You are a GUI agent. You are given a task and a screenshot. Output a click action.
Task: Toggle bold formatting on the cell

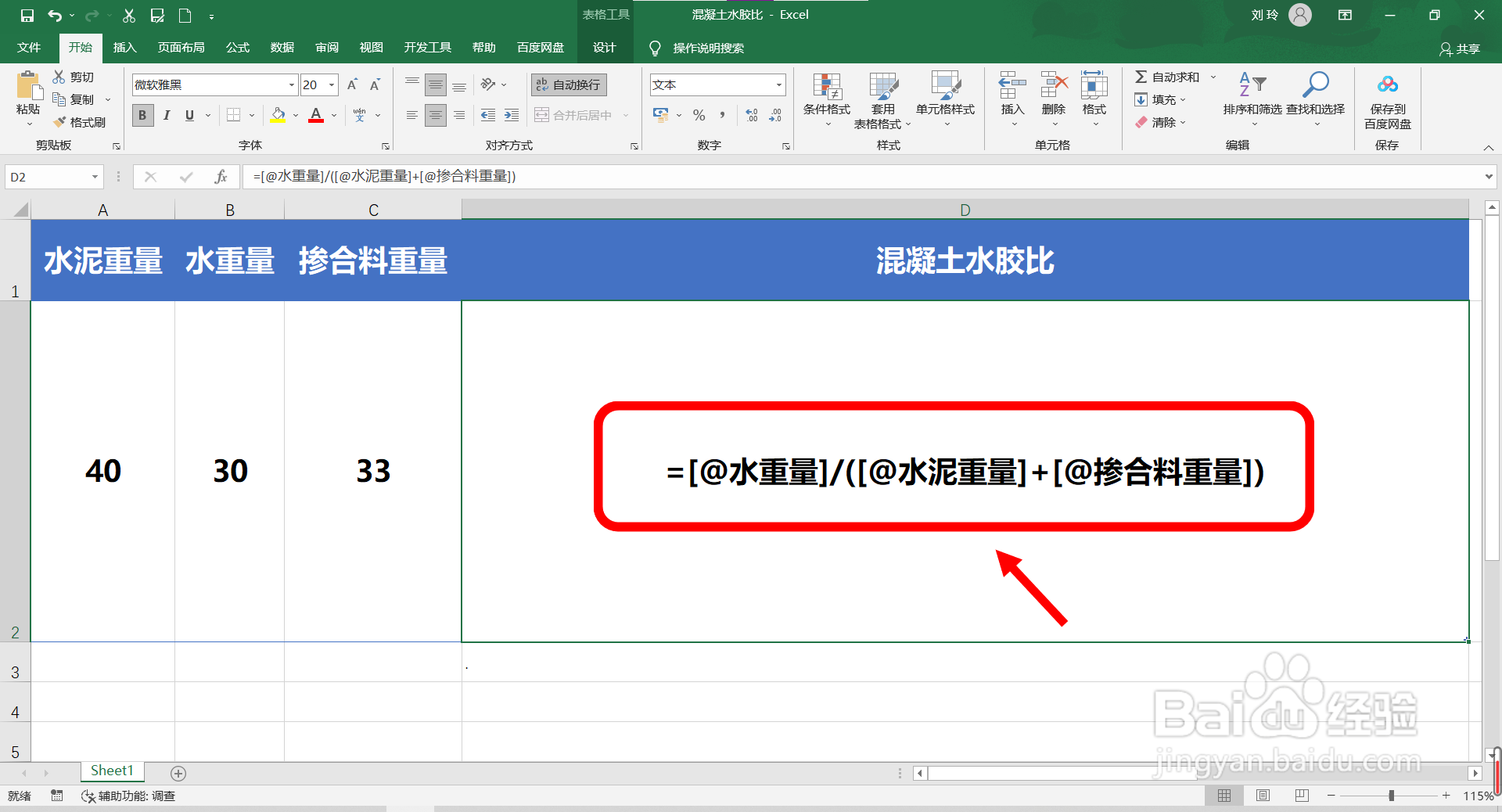[142, 115]
